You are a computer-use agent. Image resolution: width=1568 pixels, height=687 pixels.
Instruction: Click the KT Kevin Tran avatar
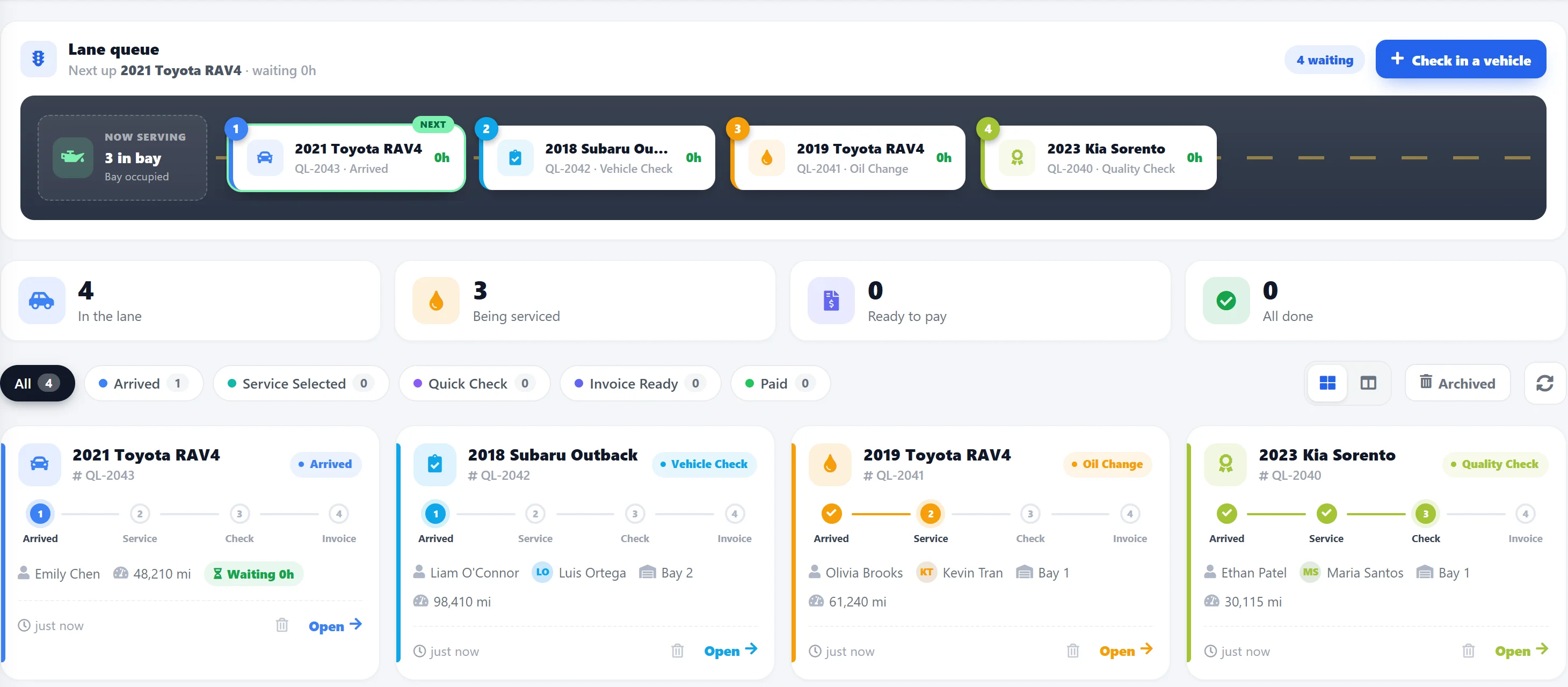pos(926,572)
